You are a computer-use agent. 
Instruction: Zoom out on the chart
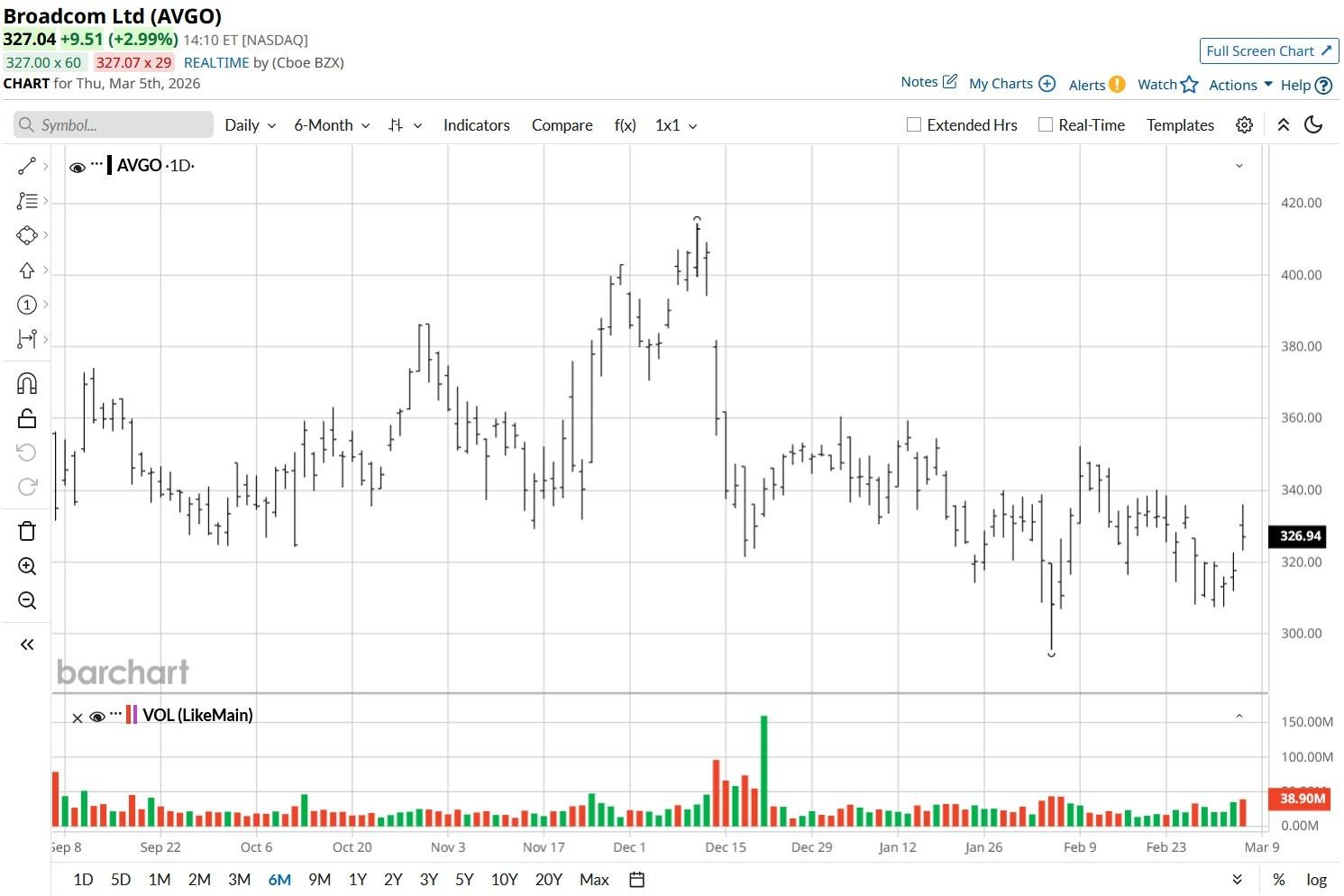pyautogui.click(x=27, y=600)
